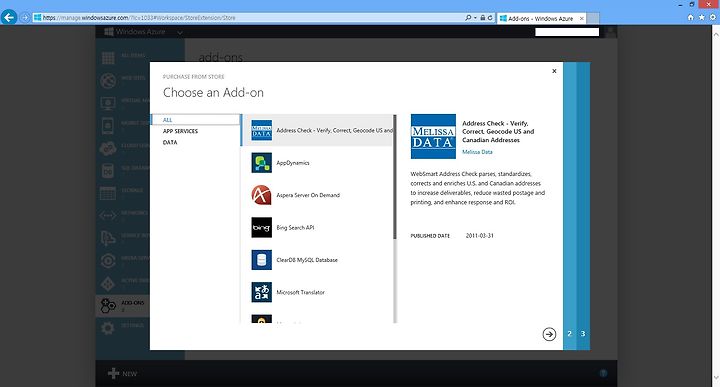Open Virtual Machines icon in sidebar

[x=108, y=103]
